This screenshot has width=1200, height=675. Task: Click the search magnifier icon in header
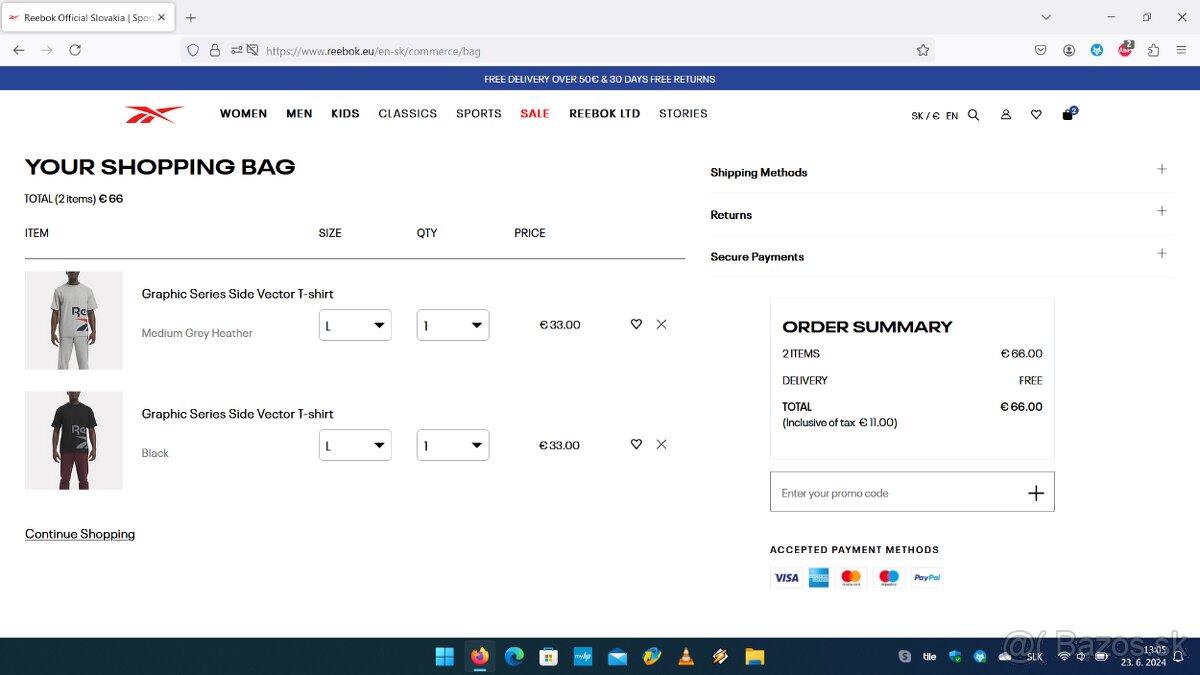pyautogui.click(x=973, y=115)
